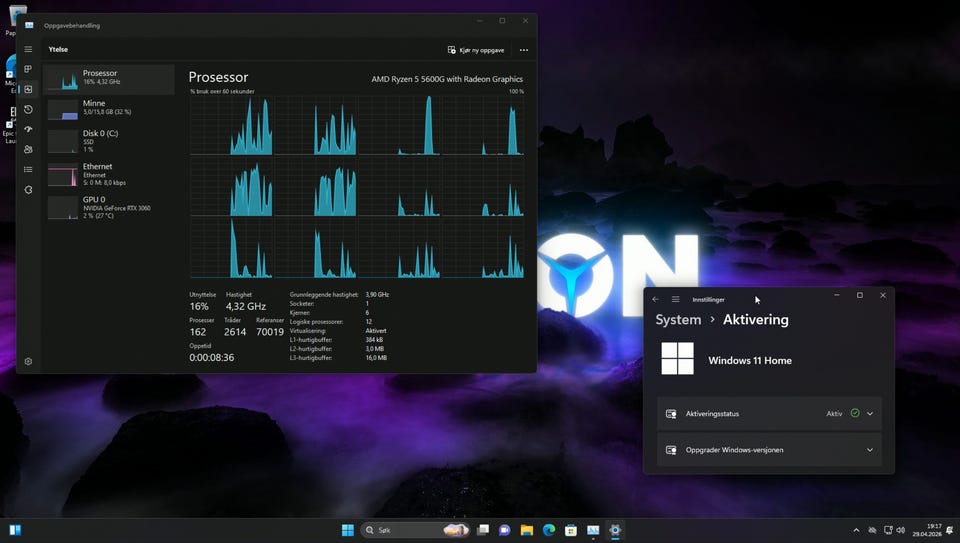Expand 'Oppgrader Windows-versjonen' row
Image resolution: width=960 pixels, height=543 pixels.
[870, 450]
